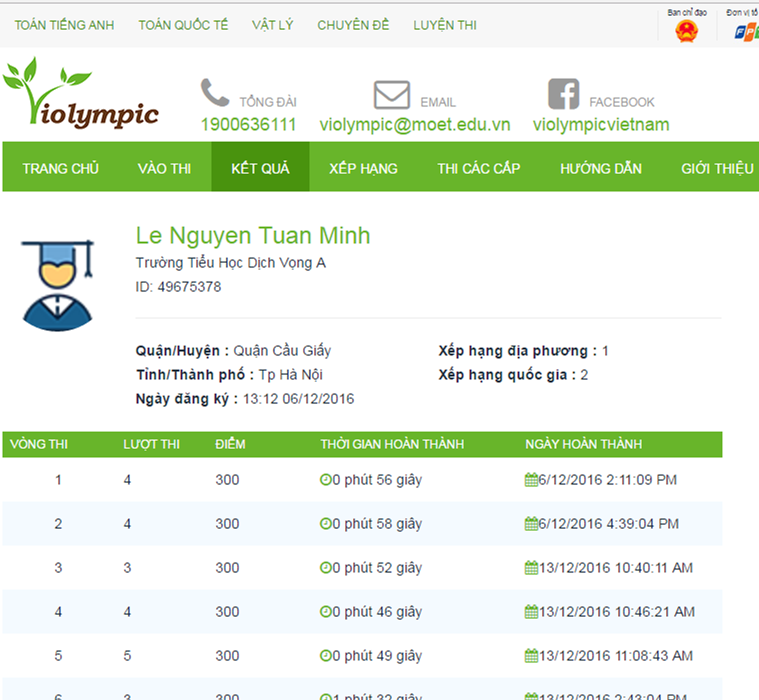The width and height of the screenshot is (759, 700).
Task: Go to the Vào Thi menu
Action: click(164, 168)
